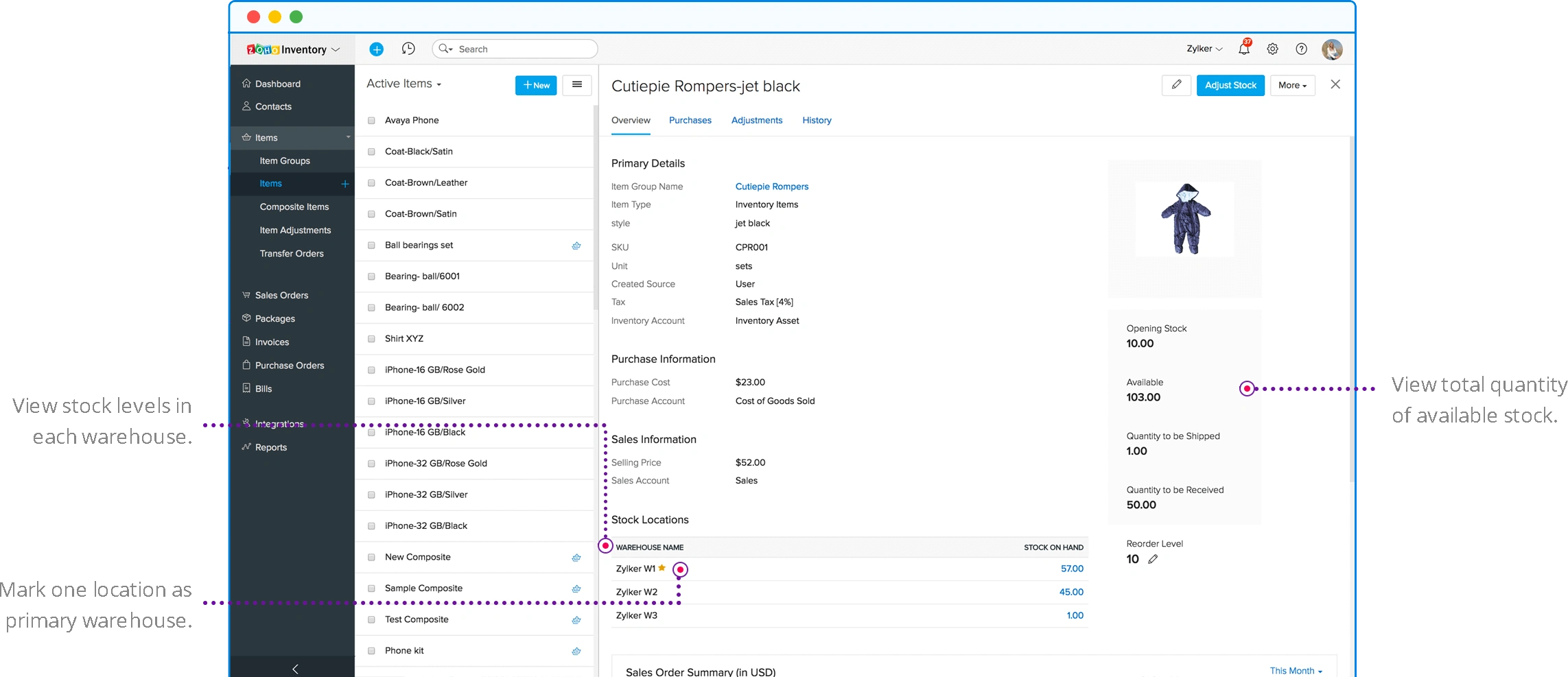Select Coat-Brown/Satin checkbox
This screenshot has width=1568, height=677.
tap(371, 214)
